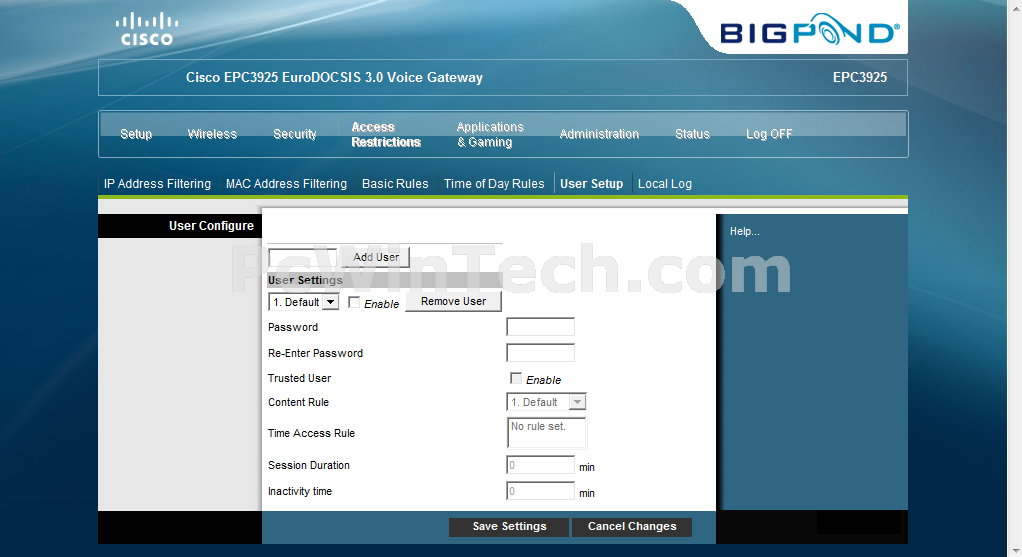Click Cisco EPC3925 EuroDOCSIS gateway title
Image resolution: width=1022 pixels, height=557 pixels.
coord(334,78)
